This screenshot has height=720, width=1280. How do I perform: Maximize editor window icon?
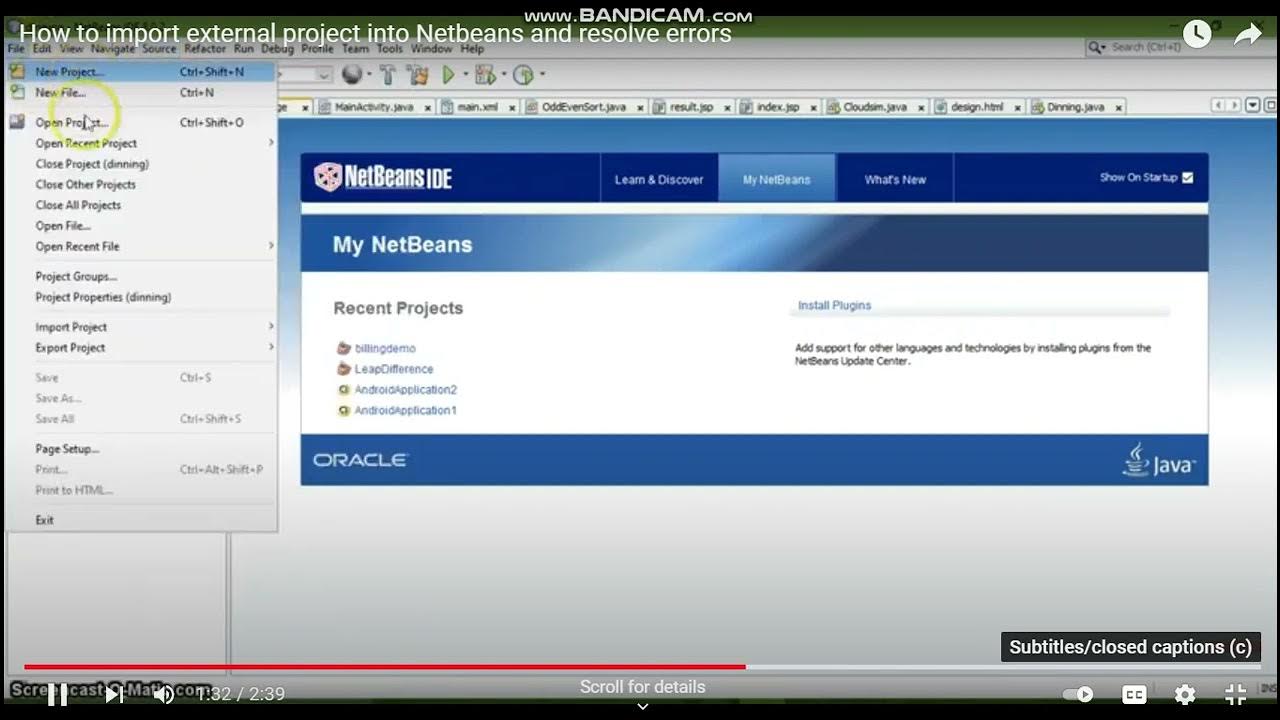pyautogui.click(x=1271, y=105)
